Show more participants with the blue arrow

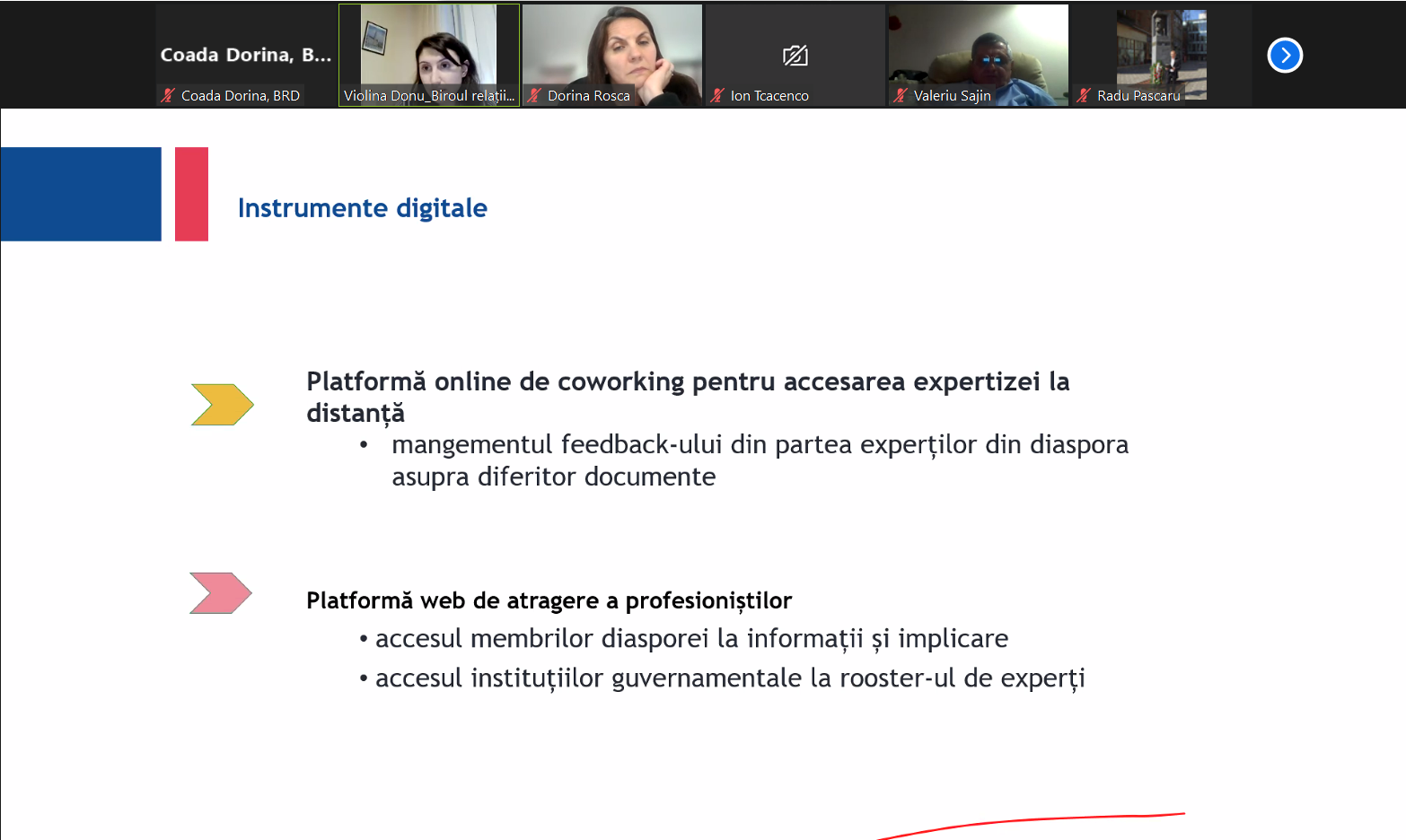click(x=1285, y=56)
